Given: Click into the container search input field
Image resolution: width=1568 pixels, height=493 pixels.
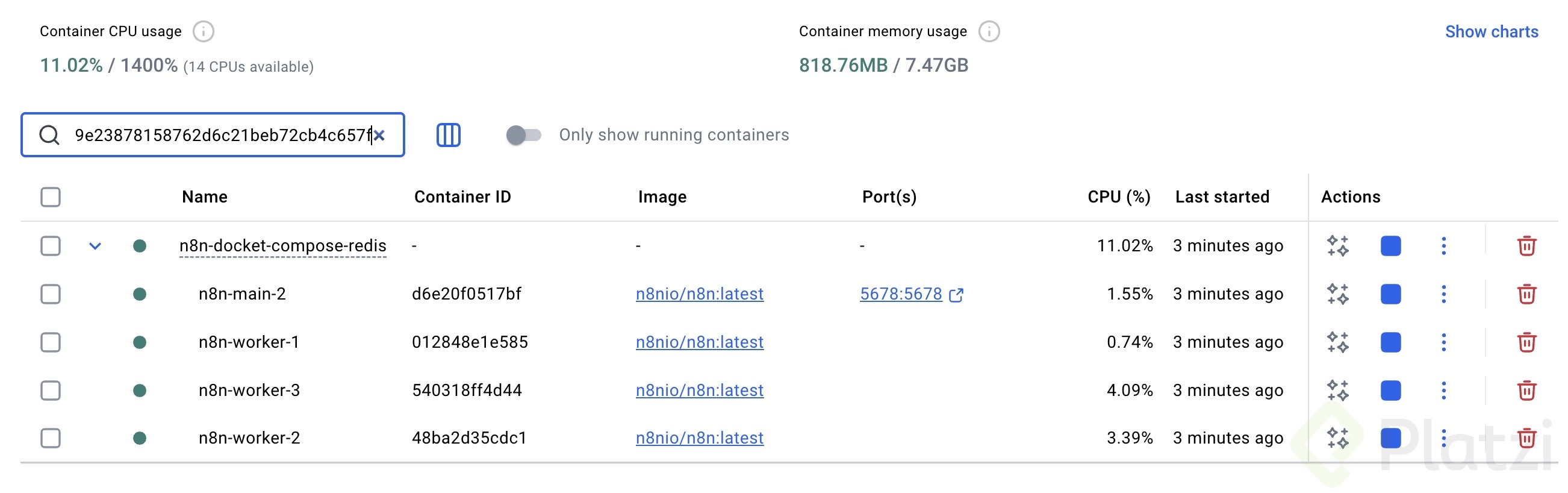Looking at the screenshot, I should point(219,135).
